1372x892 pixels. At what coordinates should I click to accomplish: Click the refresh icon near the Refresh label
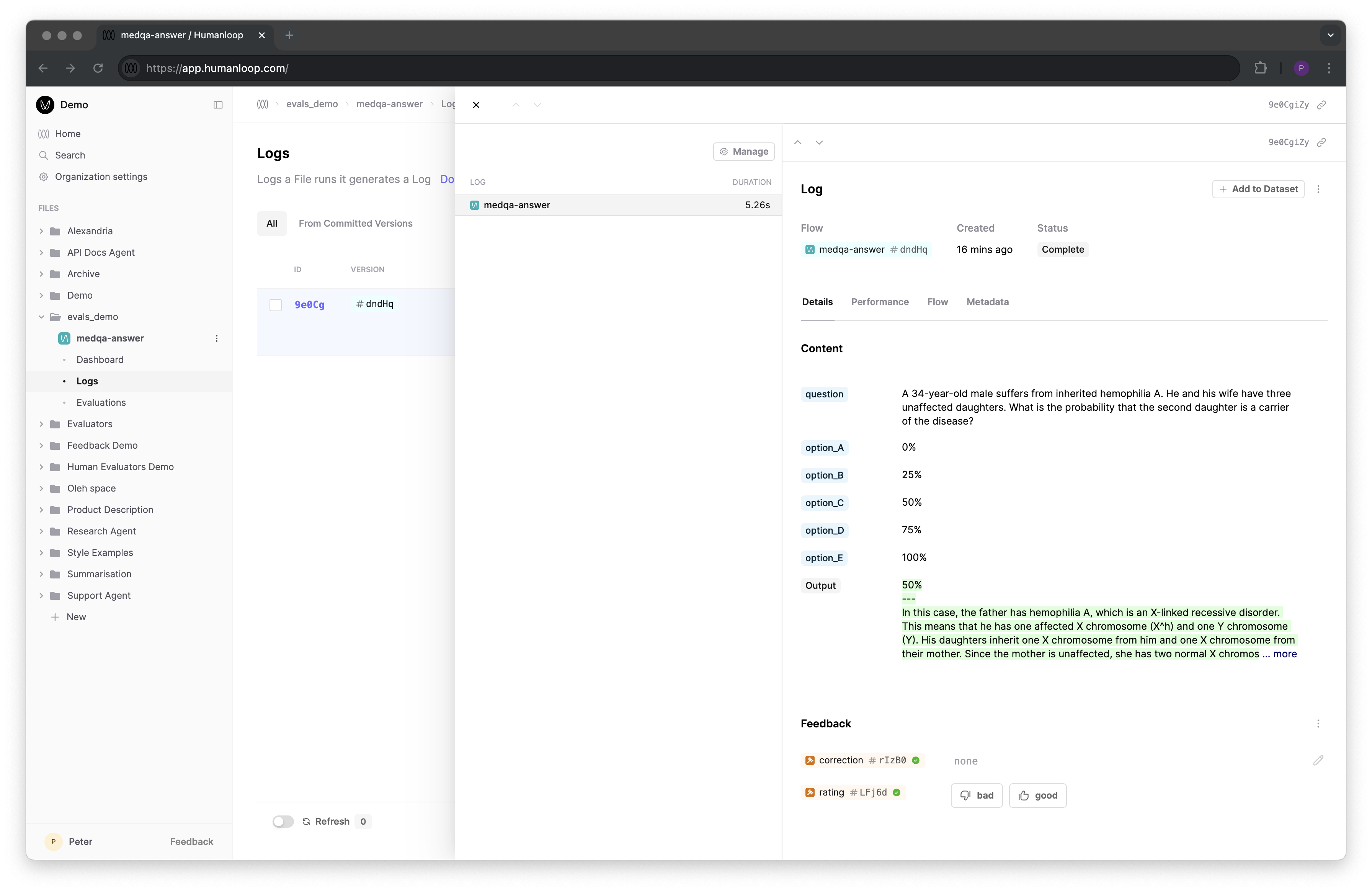click(306, 821)
